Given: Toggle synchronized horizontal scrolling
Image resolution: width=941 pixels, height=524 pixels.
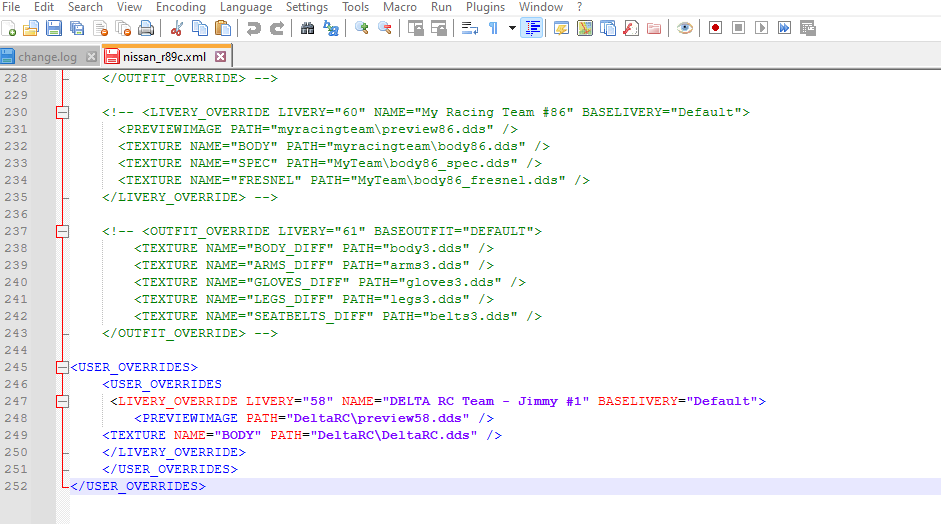Looking at the screenshot, I should pyautogui.click(x=439, y=28).
